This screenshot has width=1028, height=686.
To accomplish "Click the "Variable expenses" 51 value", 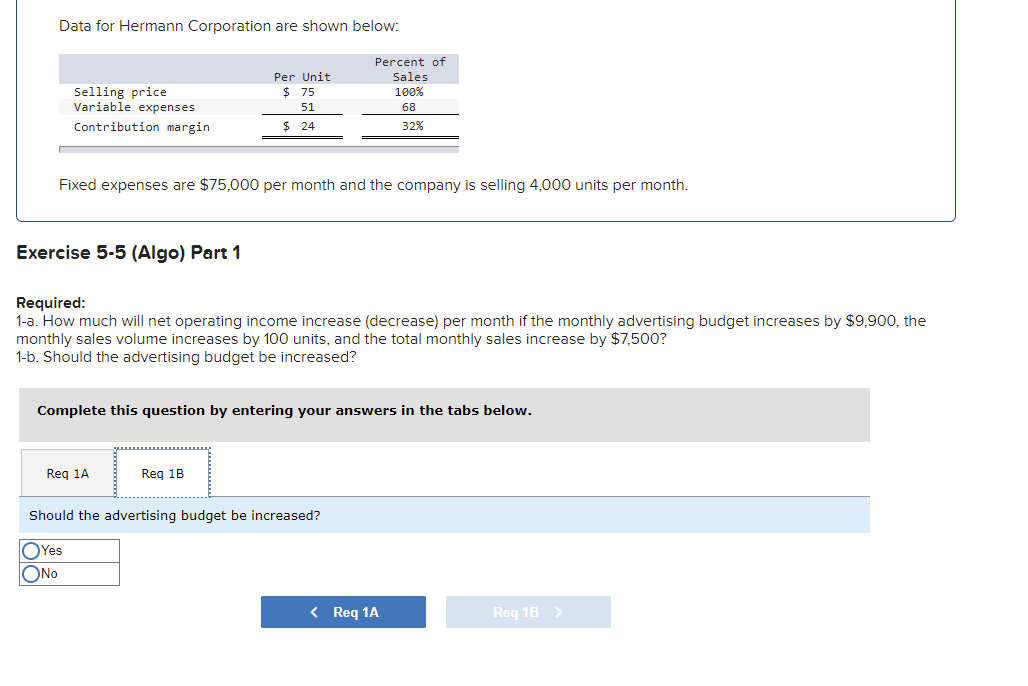I will (307, 106).
